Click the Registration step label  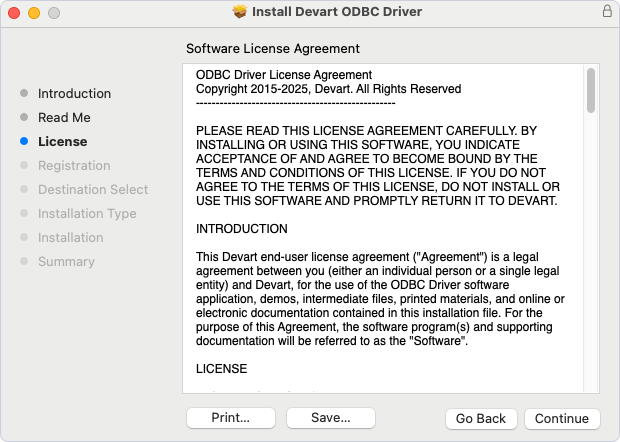[x=74, y=165]
